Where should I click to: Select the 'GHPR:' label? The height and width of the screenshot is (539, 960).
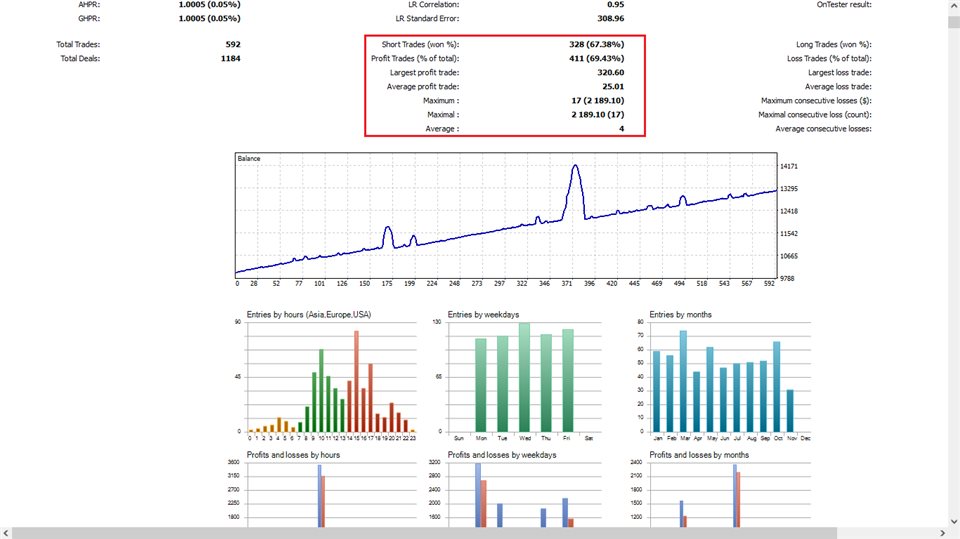[x=89, y=18]
